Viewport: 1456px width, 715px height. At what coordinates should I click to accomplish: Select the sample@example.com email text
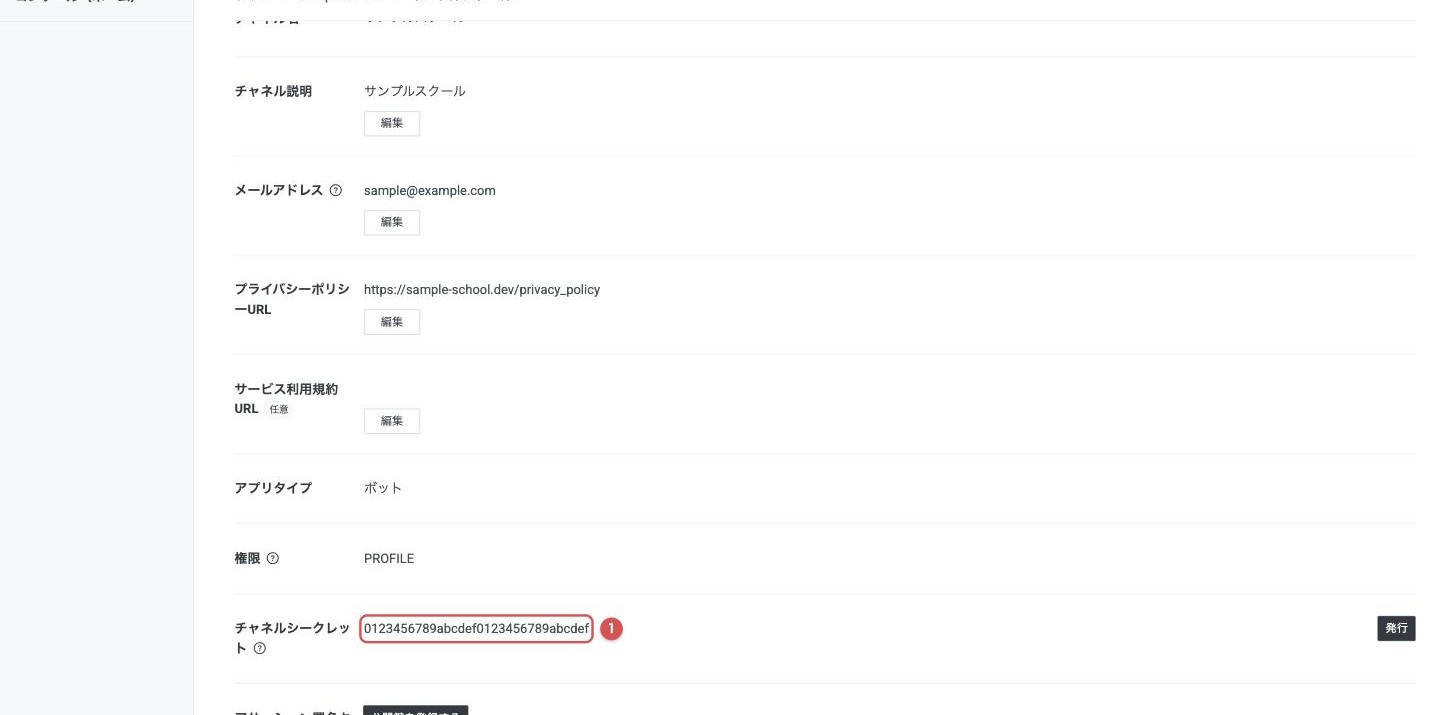coord(430,190)
